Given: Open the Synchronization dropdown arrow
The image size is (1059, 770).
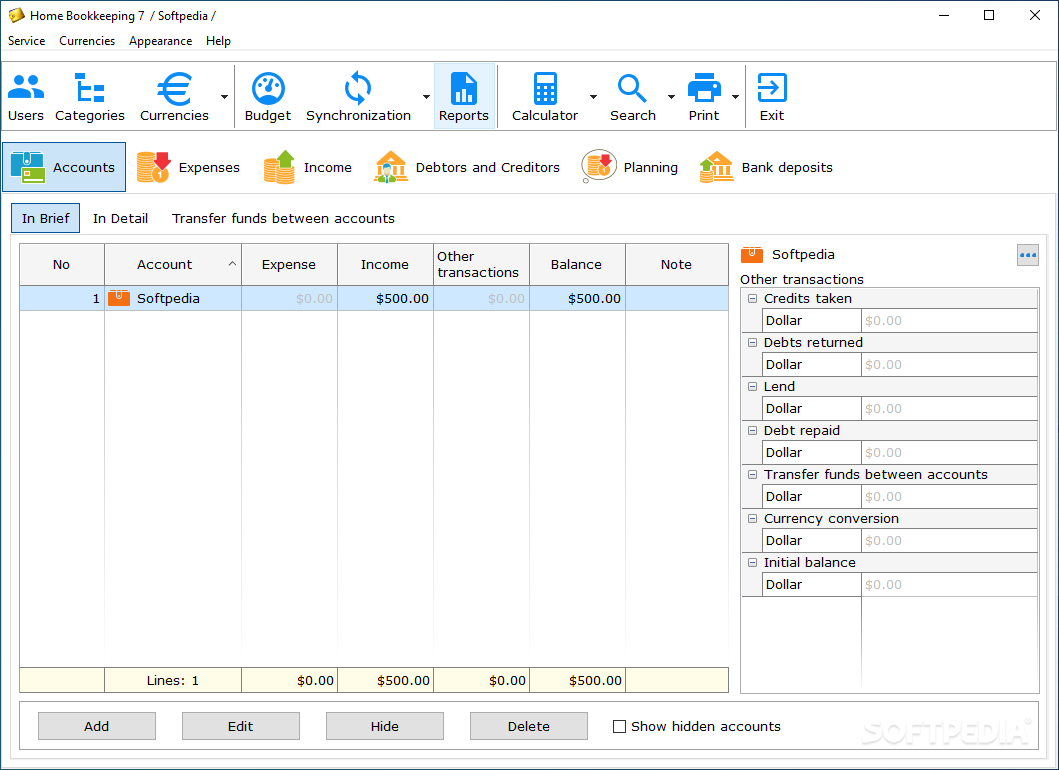Looking at the screenshot, I should pyautogui.click(x=426, y=97).
